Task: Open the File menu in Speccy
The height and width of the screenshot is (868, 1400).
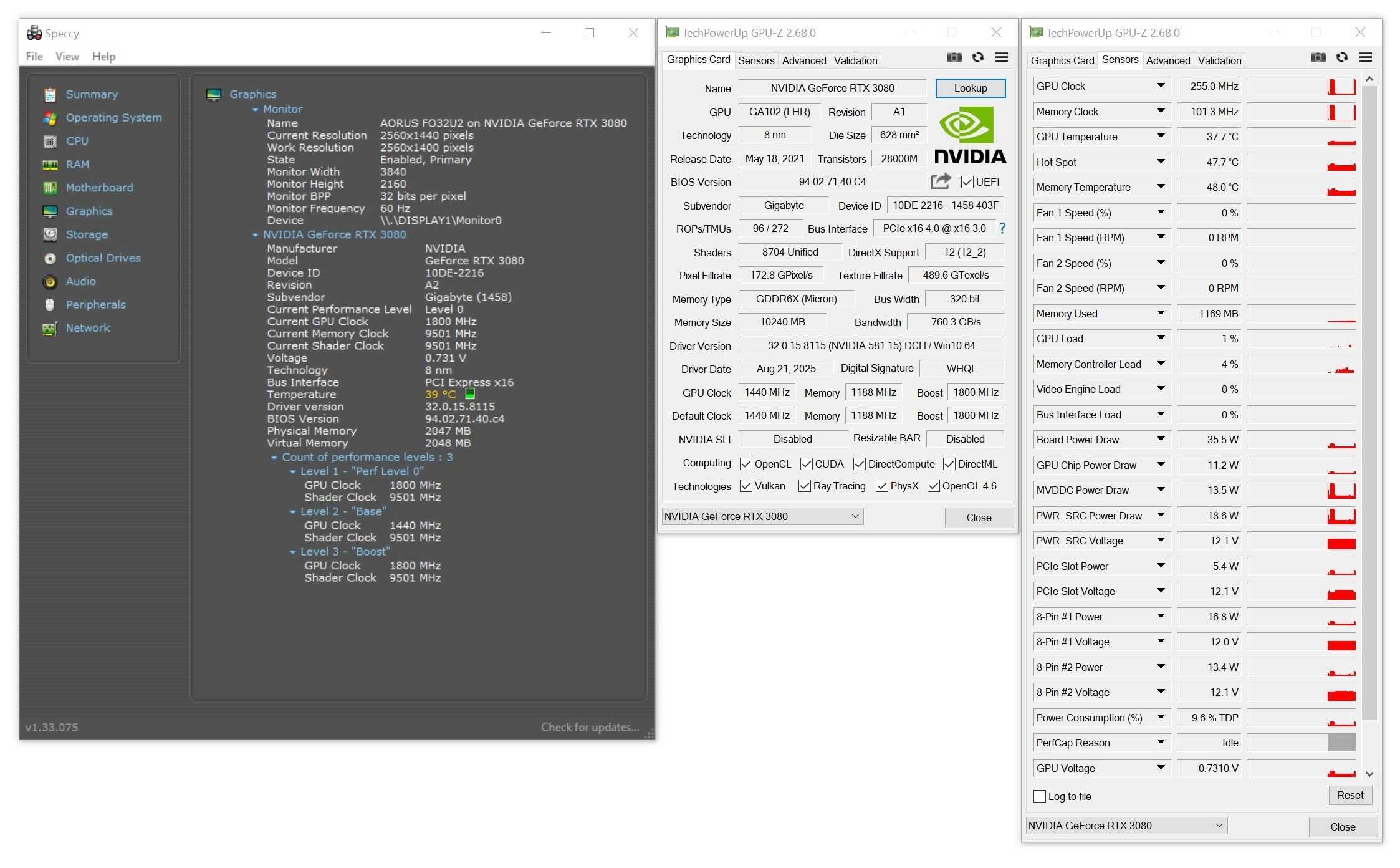Action: click(34, 57)
